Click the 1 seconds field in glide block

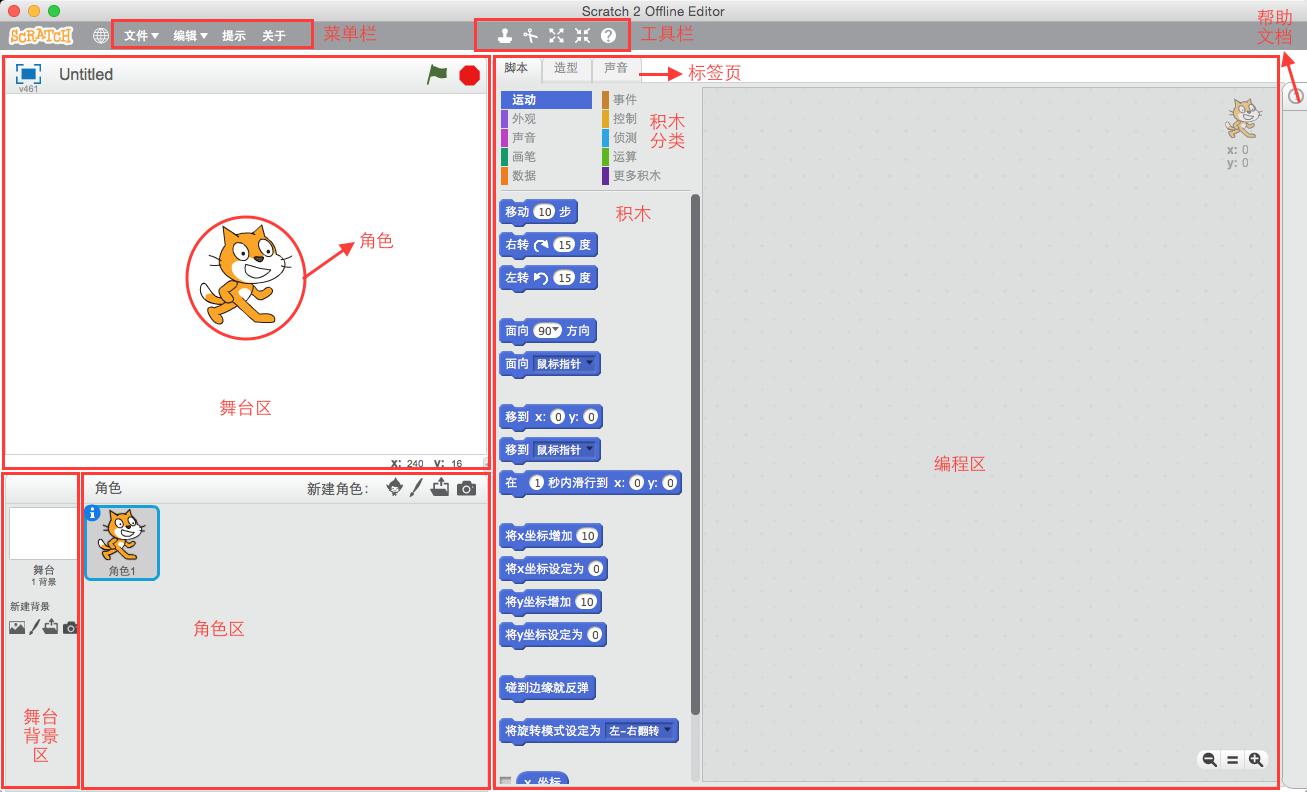point(536,483)
